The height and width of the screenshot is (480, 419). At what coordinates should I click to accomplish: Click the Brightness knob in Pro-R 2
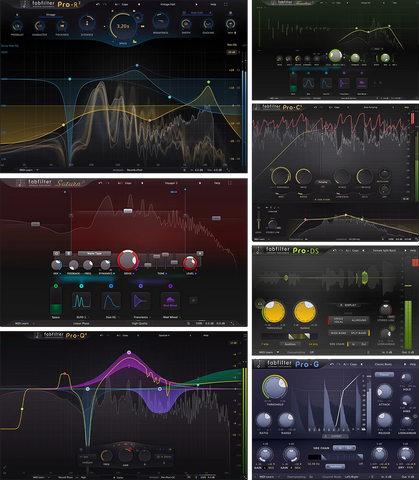click(x=161, y=21)
